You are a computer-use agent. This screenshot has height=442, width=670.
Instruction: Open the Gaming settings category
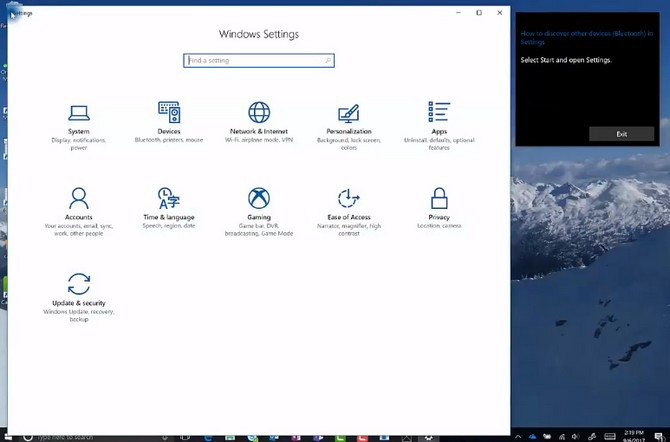pyautogui.click(x=259, y=204)
